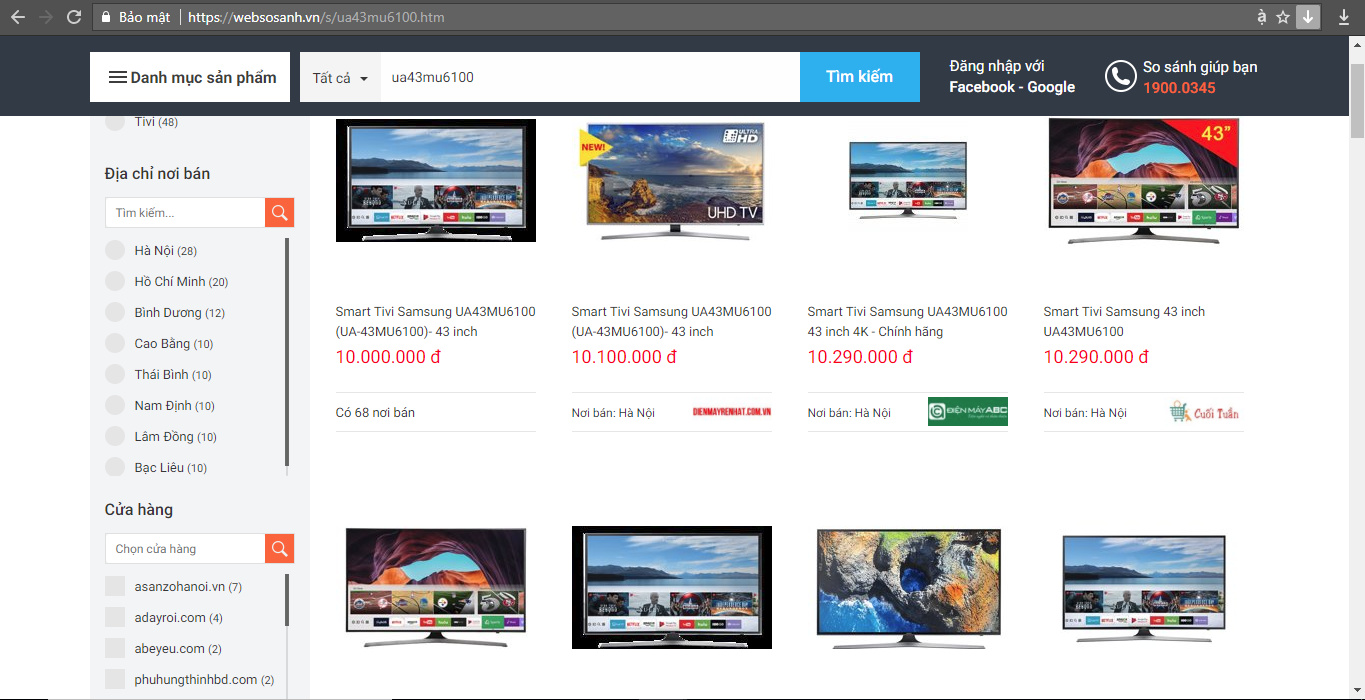Click the dienmayrenhat.com.vn seller logo
This screenshot has height=700, width=1365.
pyautogui.click(x=731, y=412)
